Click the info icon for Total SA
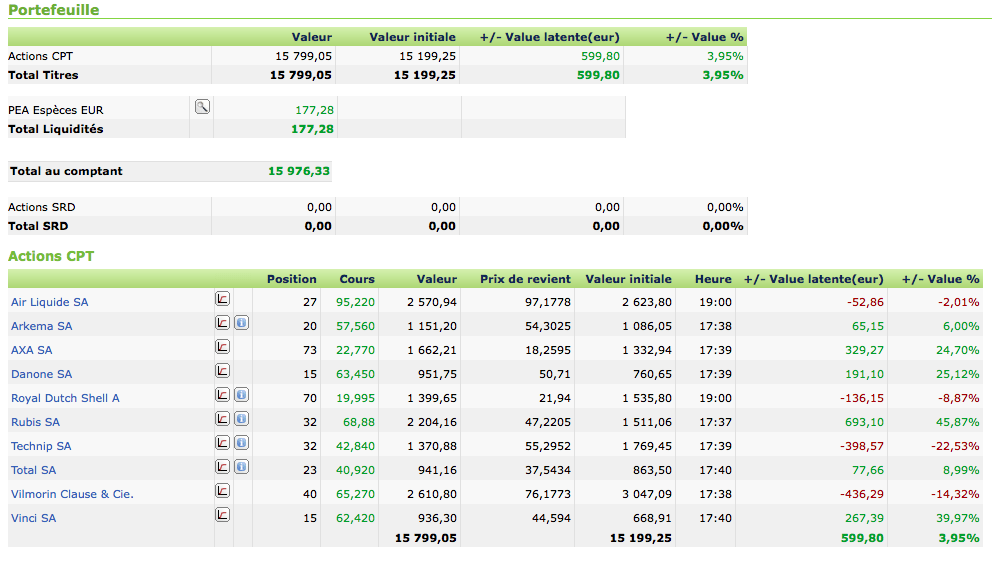 click(x=241, y=467)
